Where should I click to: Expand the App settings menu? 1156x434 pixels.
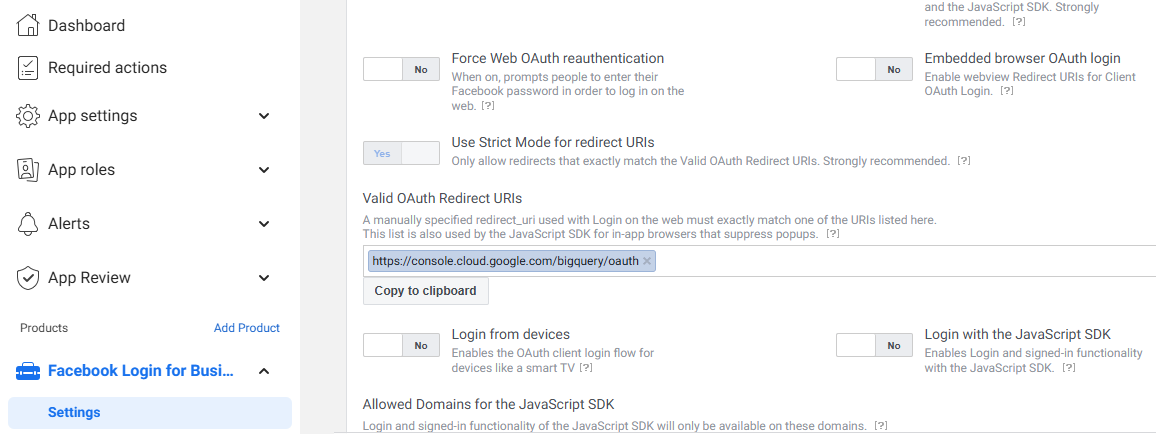pos(264,116)
